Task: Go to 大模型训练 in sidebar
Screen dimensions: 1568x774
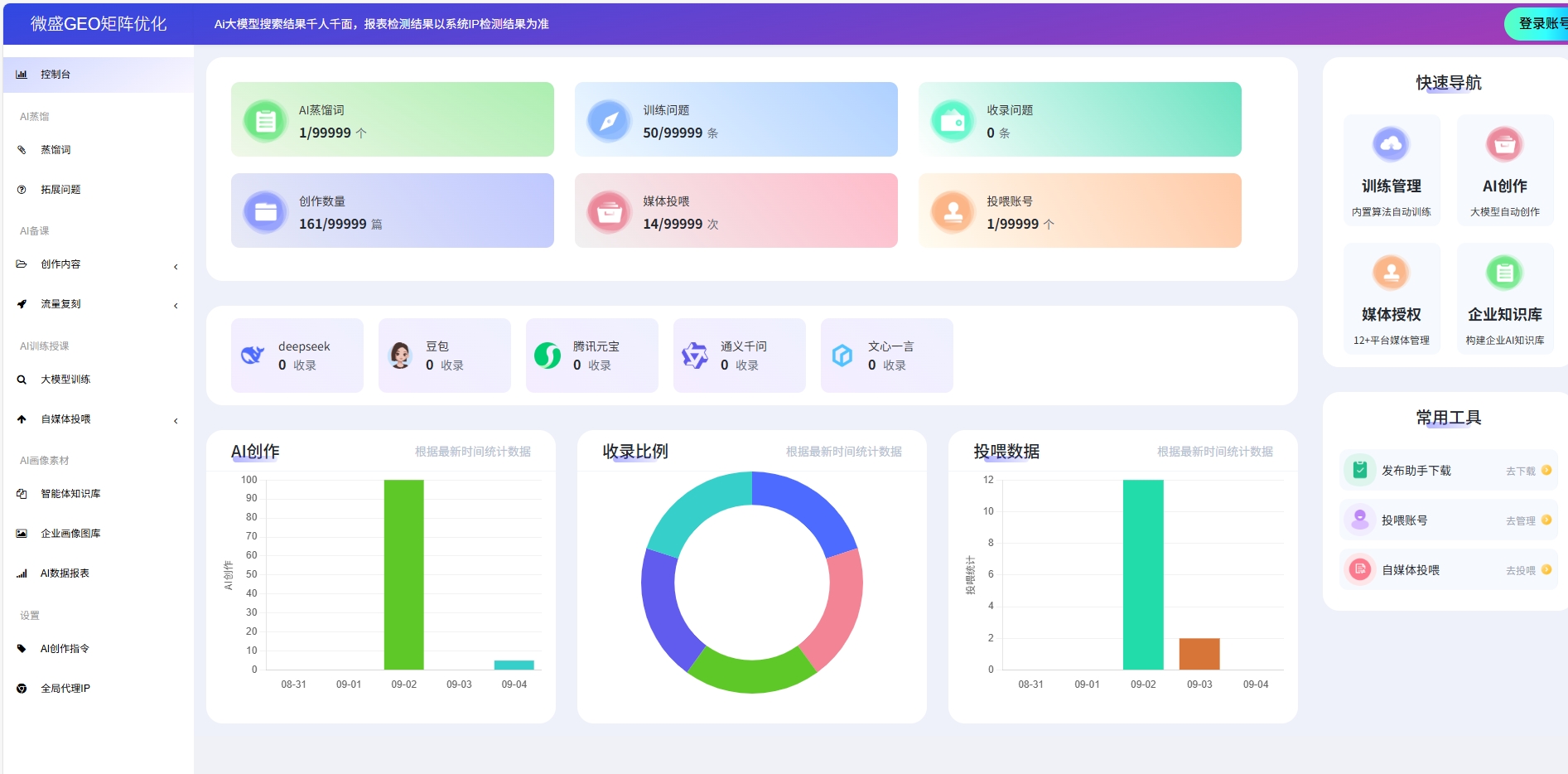Action: 65,380
